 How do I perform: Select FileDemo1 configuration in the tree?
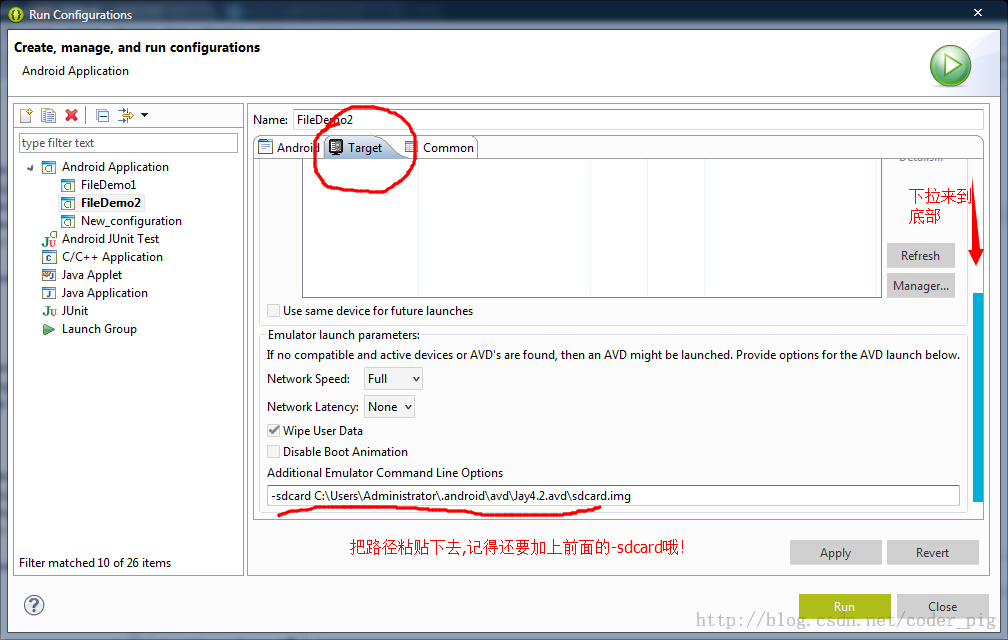(108, 185)
